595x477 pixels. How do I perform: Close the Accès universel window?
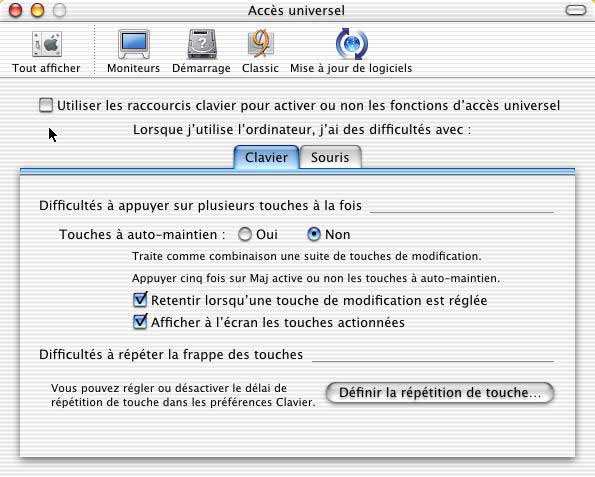pos(16,10)
